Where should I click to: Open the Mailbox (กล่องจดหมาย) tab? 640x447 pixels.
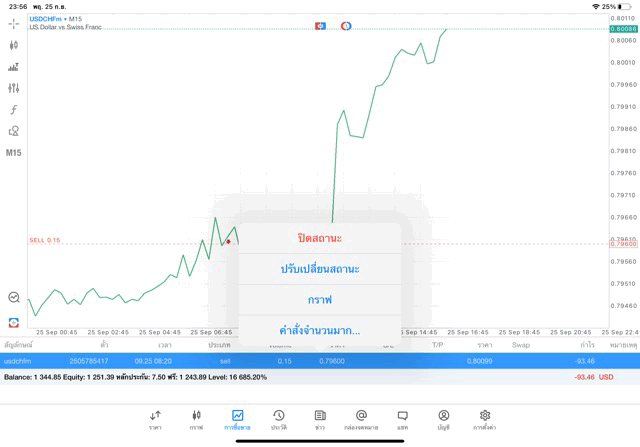point(361,419)
